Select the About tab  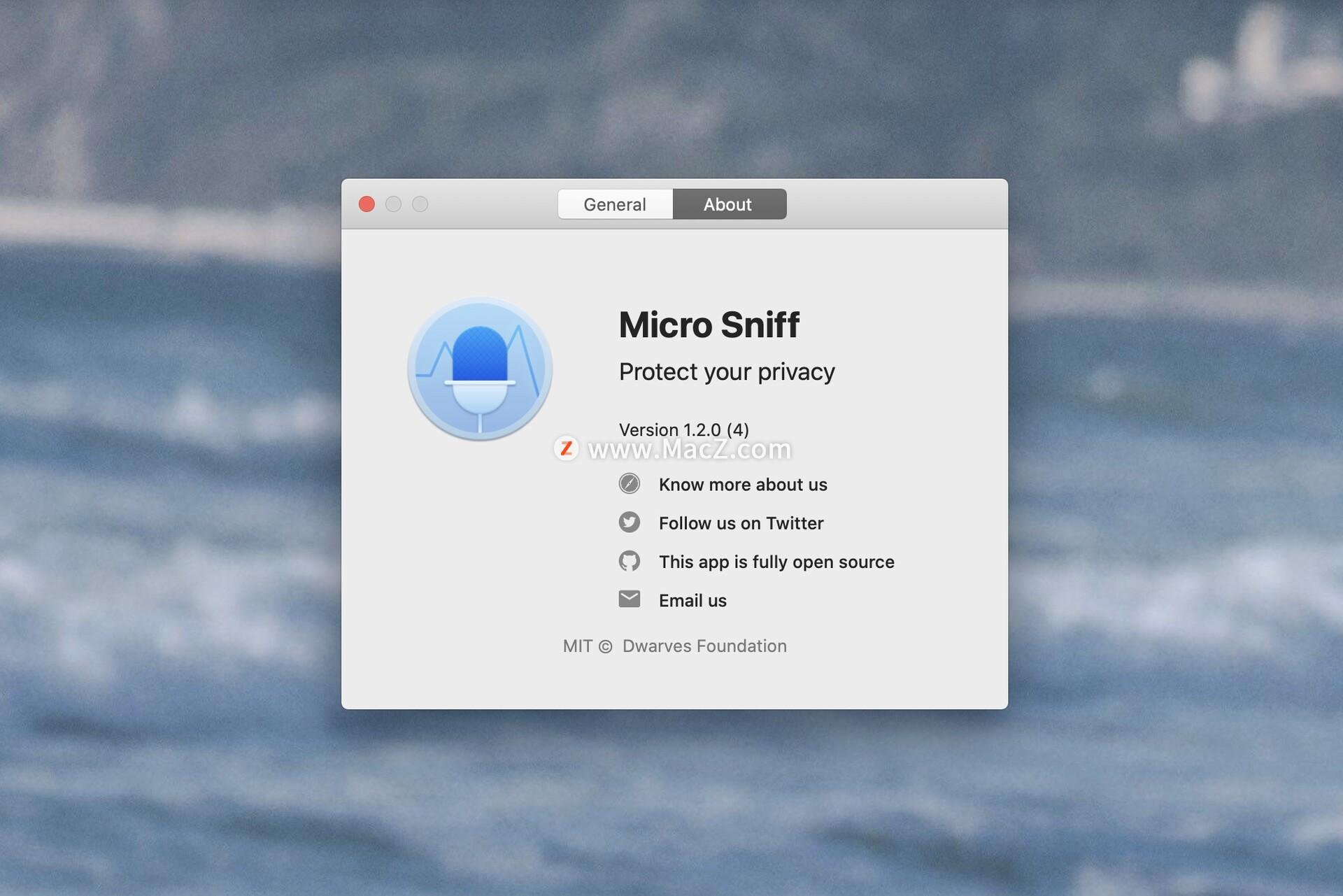[729, 204]
